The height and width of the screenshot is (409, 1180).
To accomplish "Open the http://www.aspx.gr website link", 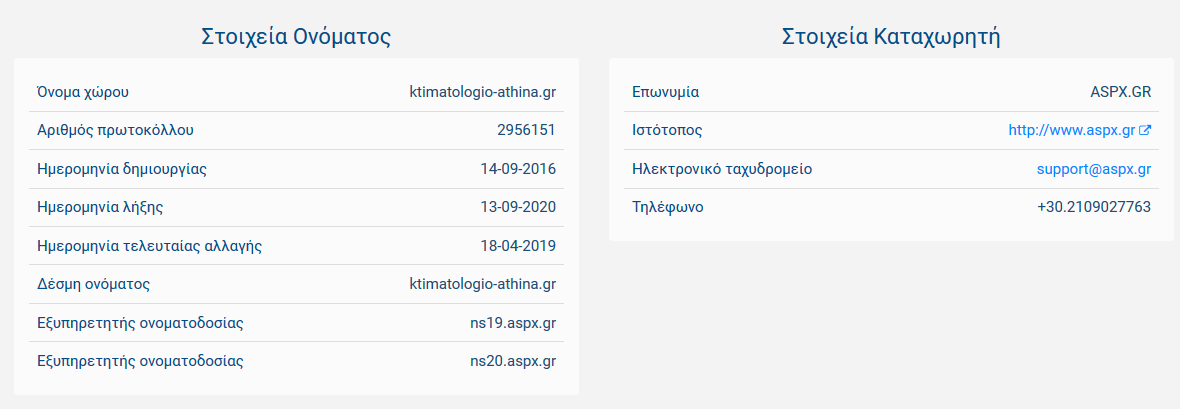I will click(1071, 130).
